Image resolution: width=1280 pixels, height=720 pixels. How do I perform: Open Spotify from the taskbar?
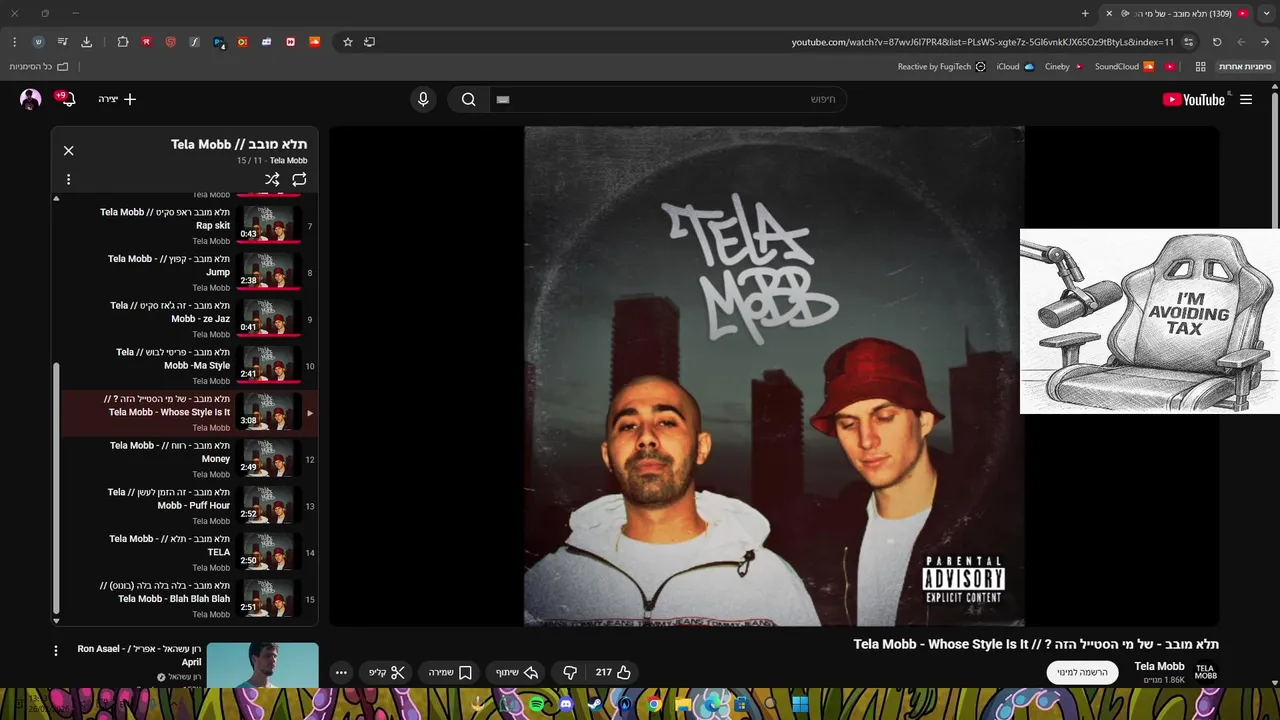coord(537,704)
